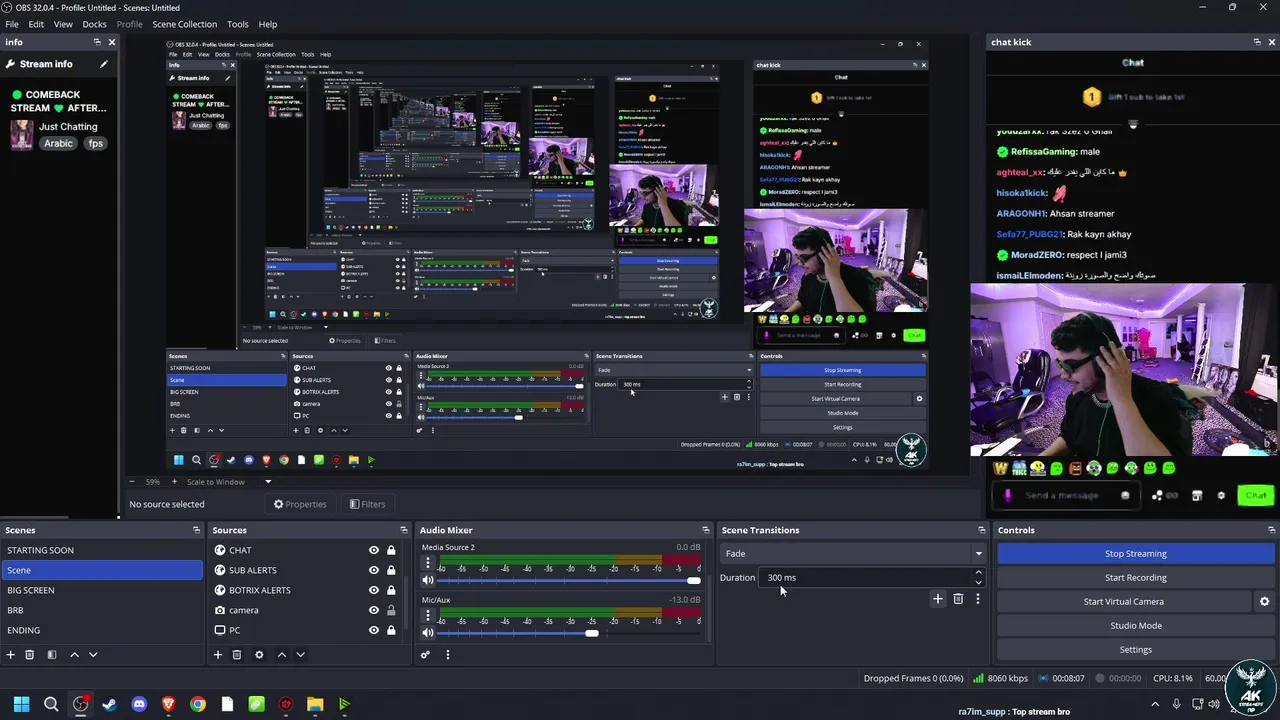Open the Scene Collection menu
The height and width of the screenshot is (720, 1280).
[184, 24]
